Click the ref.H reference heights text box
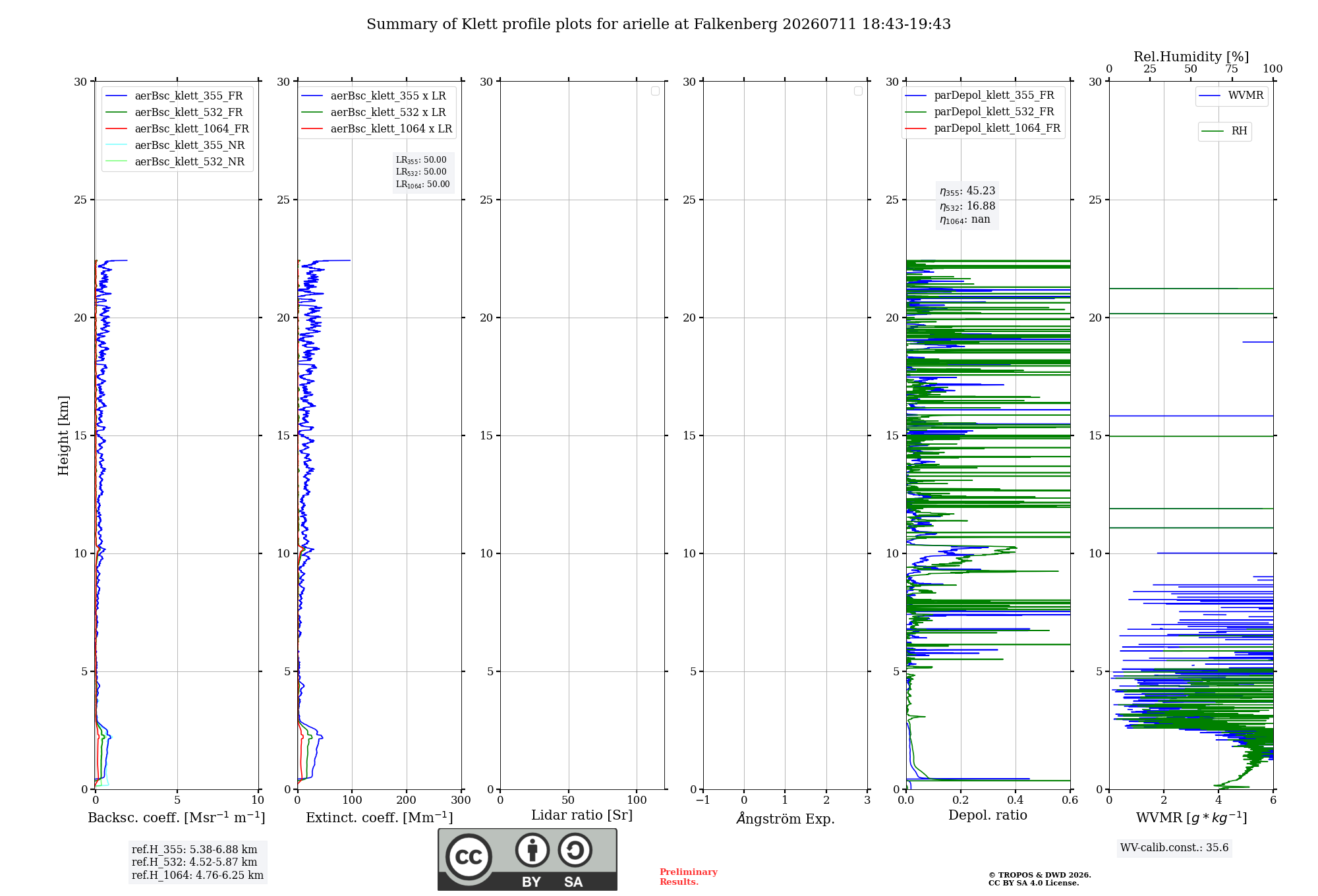 click(x=198, y=862)
